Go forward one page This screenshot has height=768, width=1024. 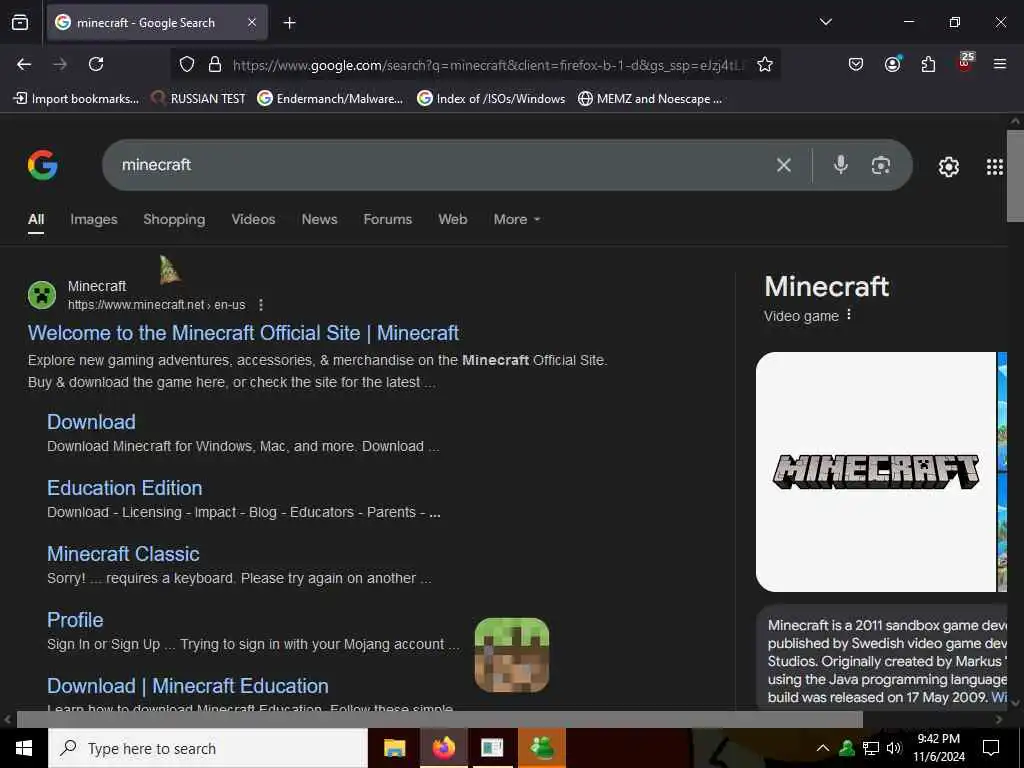coord(60,64)
